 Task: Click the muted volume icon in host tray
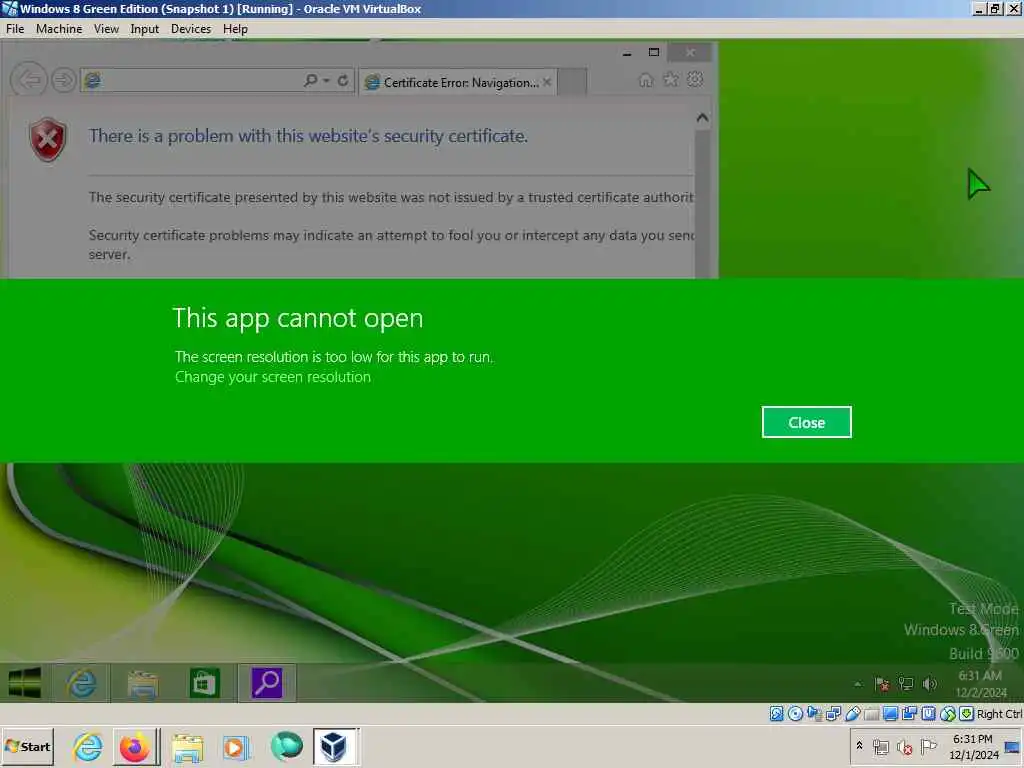pos(904,747)
